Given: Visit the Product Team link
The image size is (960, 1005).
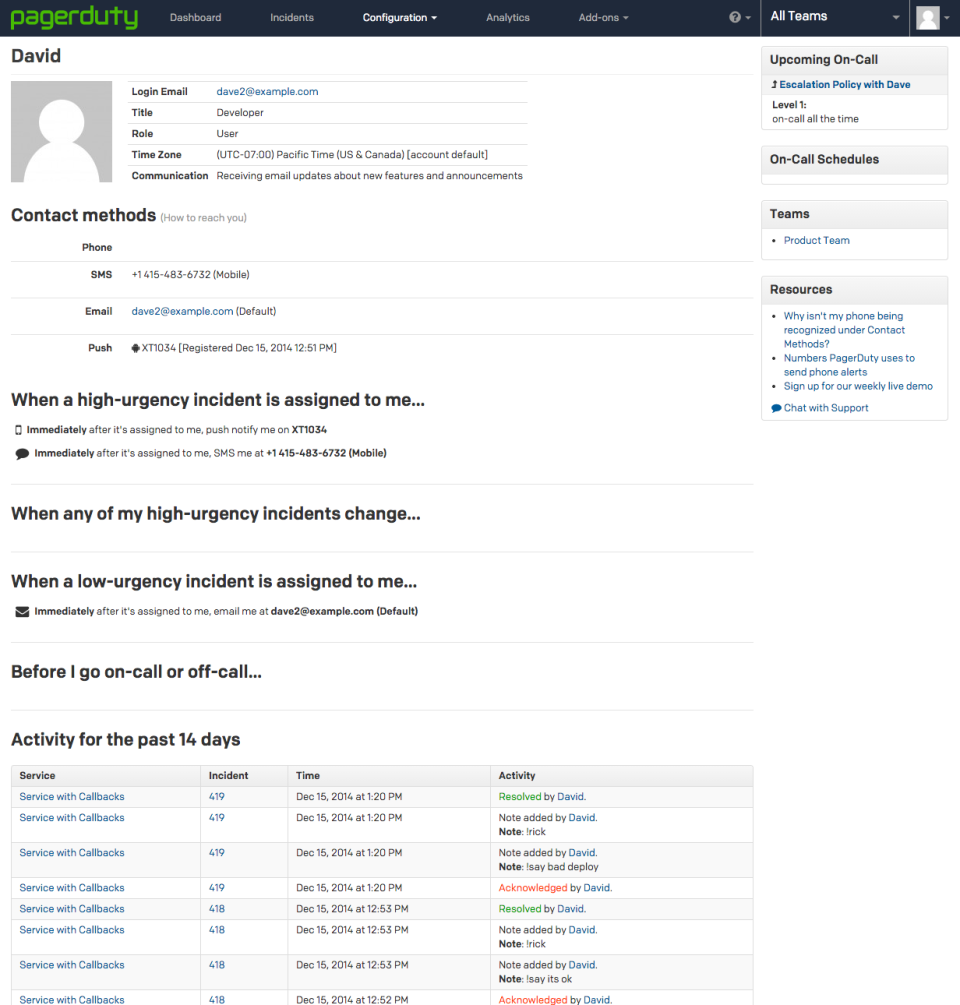Looking at the screenshot, I should tap(816, 240).
